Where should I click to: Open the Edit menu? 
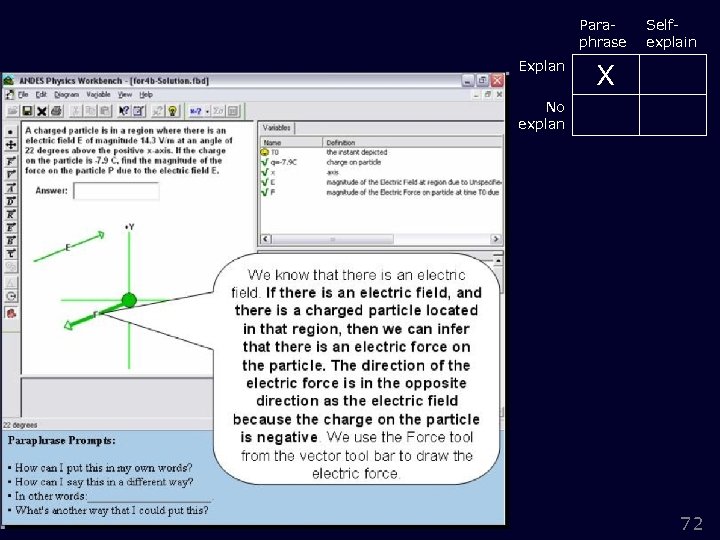tap(41, 95)
